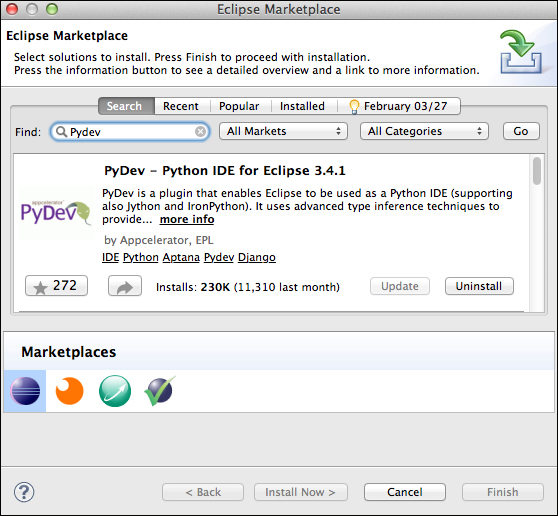This screenshot has height=516, width=558.
Task: Open the All Markets dropdown
Action: [x=283, y=131]
